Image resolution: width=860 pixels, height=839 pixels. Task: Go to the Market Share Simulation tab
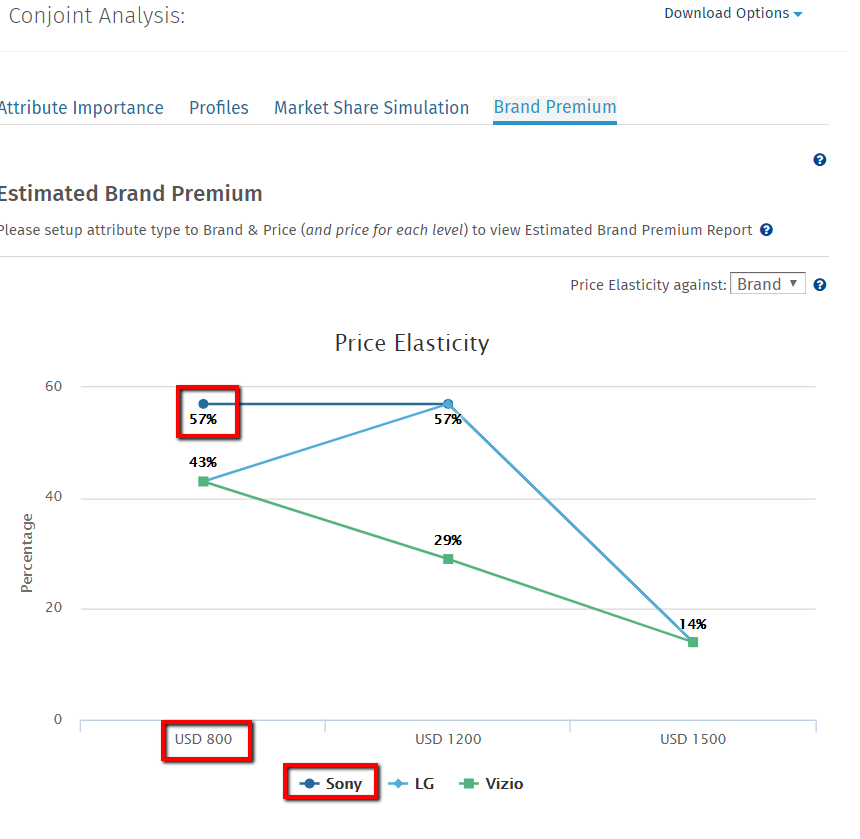point(371,108)
